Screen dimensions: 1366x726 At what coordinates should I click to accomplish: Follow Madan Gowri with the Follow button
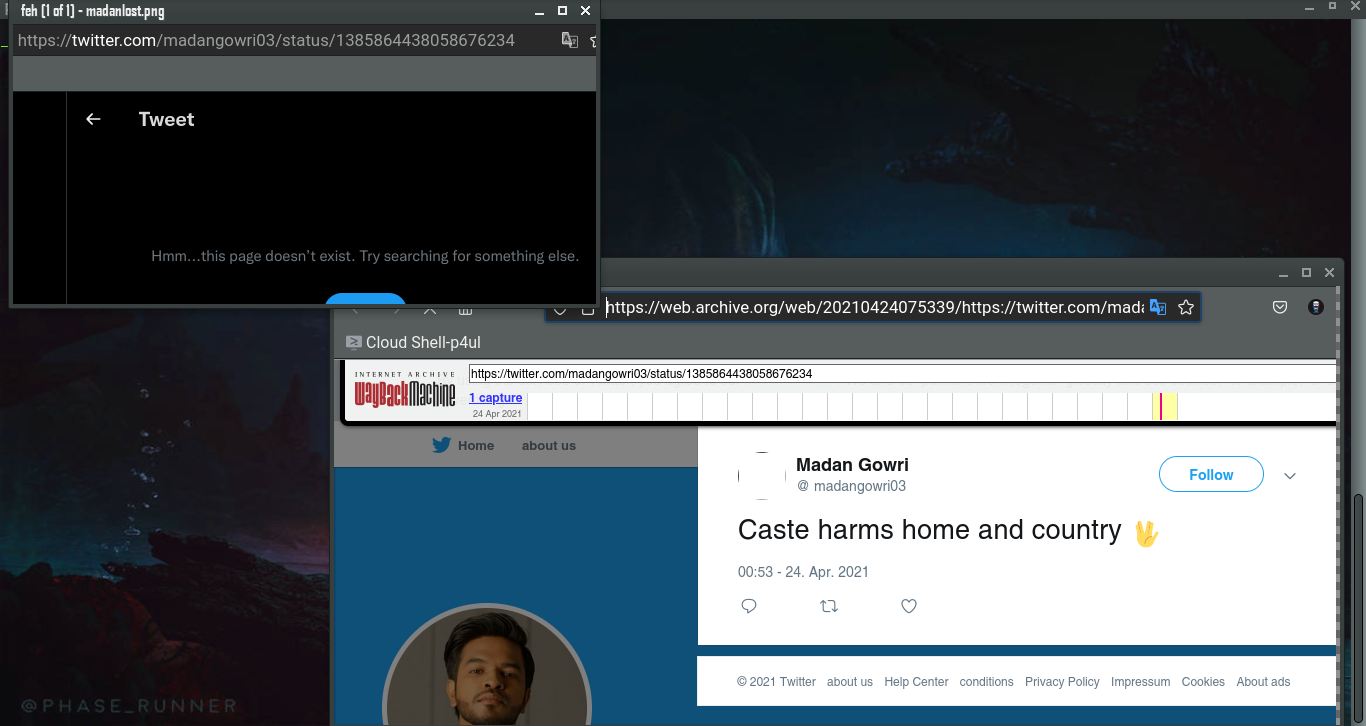click(1211, 475)
